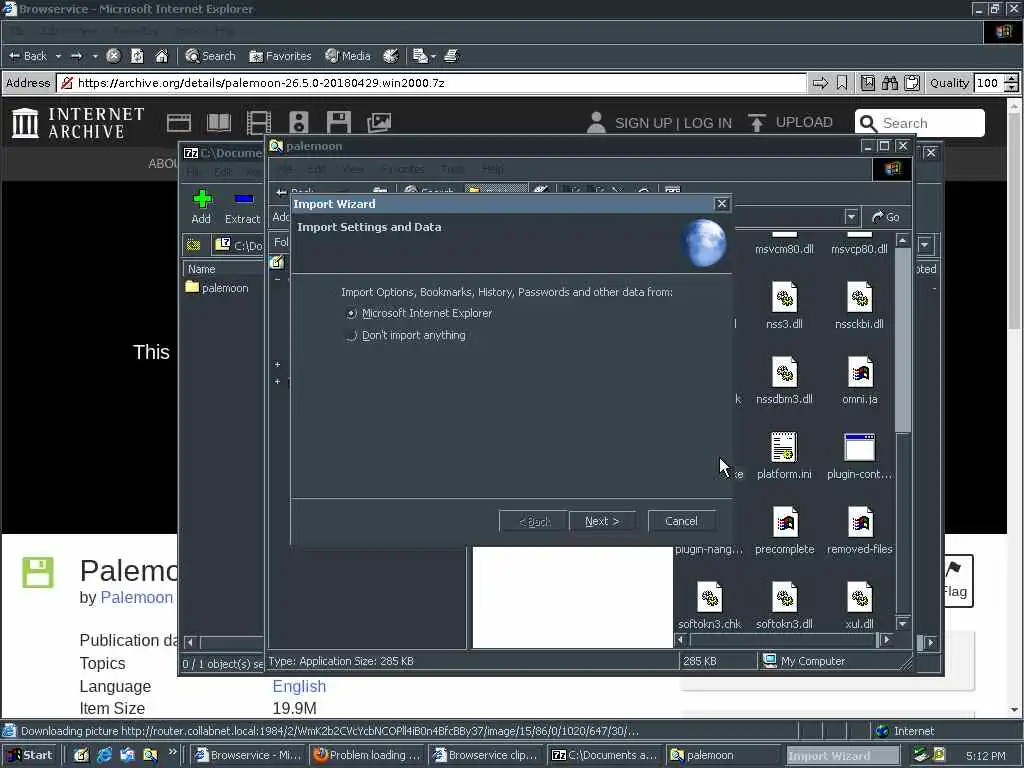Select Don't import anything option

point(406,336)
